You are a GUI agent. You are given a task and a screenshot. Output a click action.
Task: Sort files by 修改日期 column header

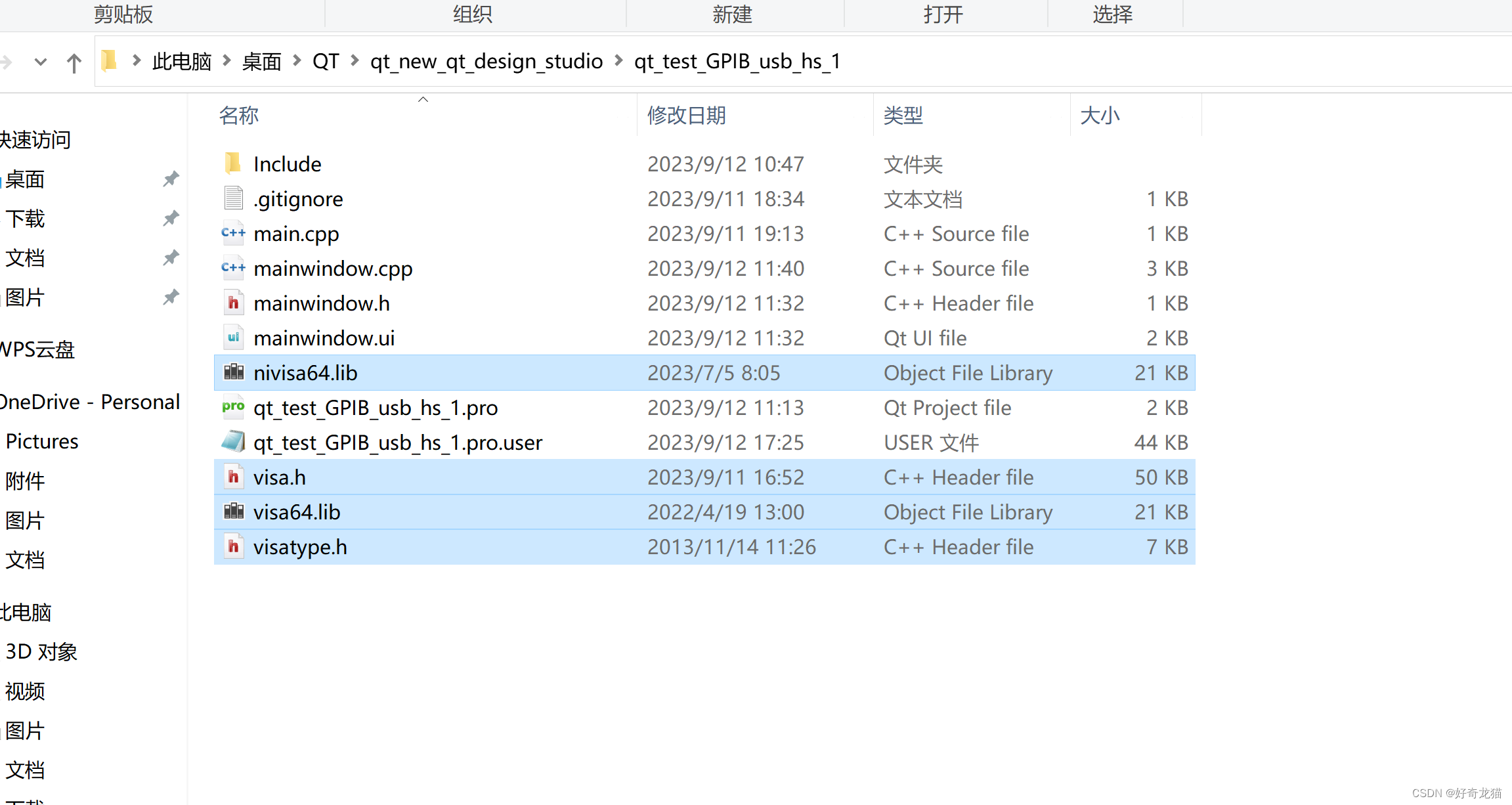coord(687,116)
